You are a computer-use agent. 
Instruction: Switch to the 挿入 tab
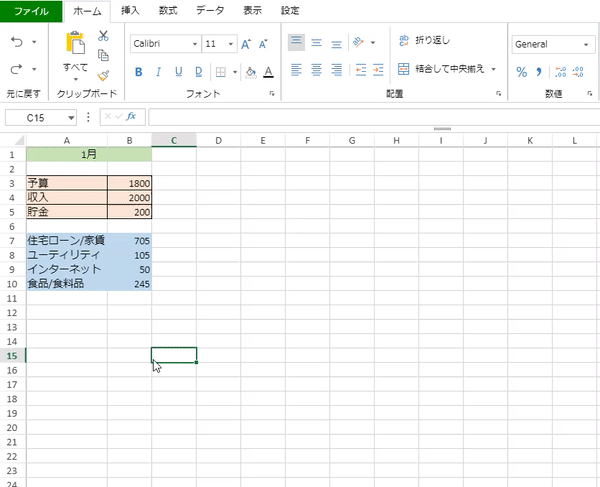130,10
